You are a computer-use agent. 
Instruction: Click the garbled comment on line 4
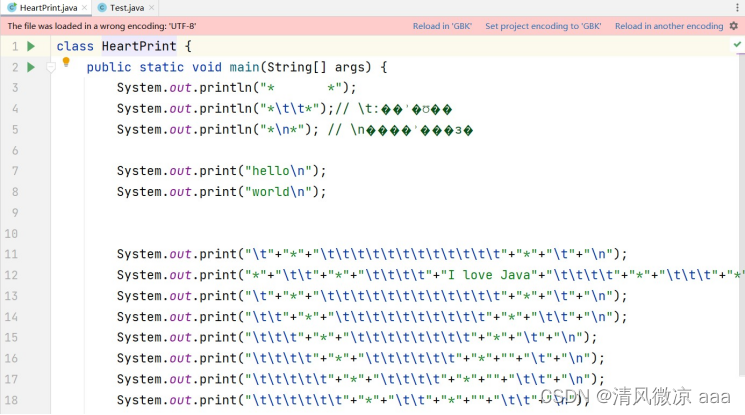[394, 109]
